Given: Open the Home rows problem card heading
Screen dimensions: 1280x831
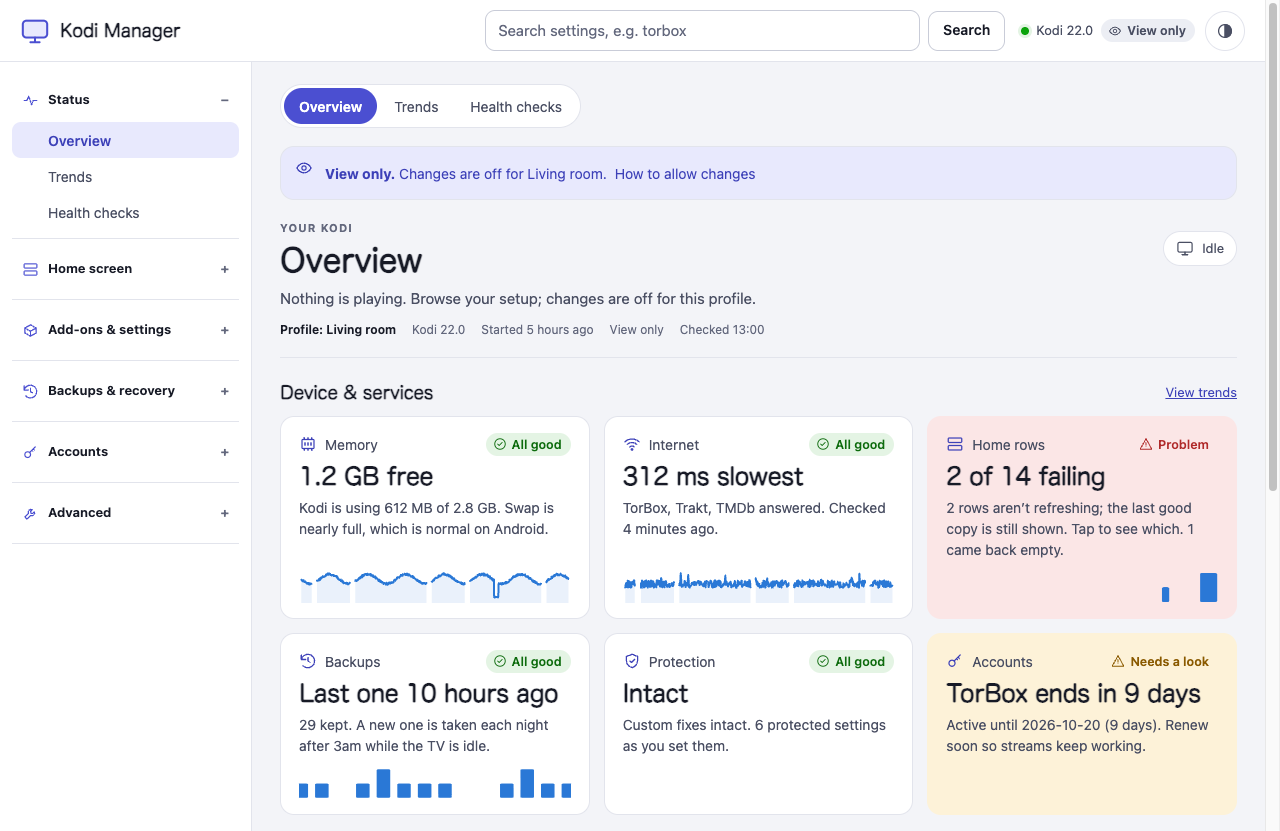Looking at the screenshot, I should click(1026, 476).
